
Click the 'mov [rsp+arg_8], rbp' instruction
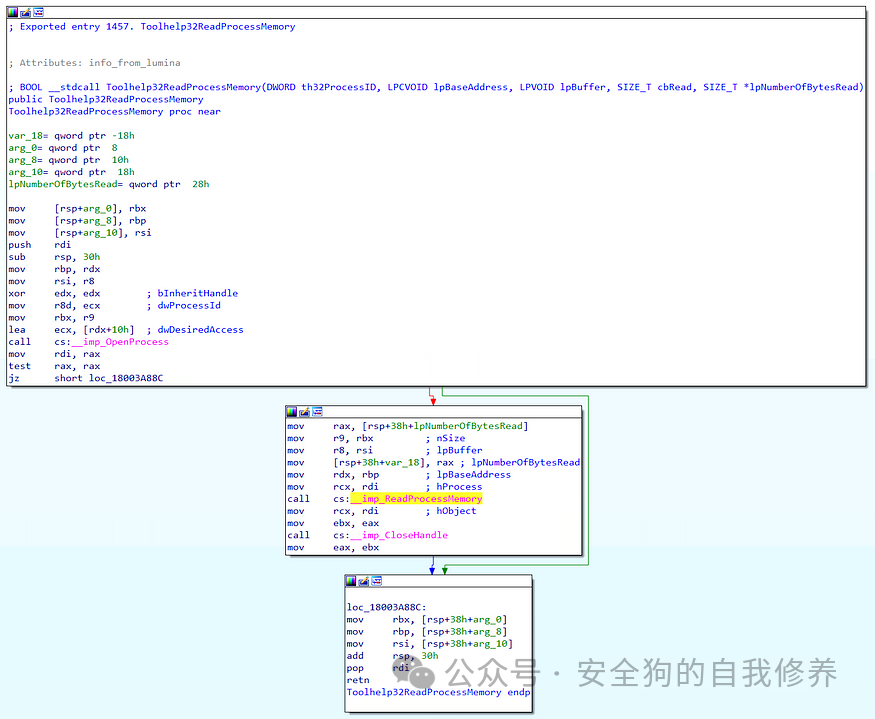[77, 221]
